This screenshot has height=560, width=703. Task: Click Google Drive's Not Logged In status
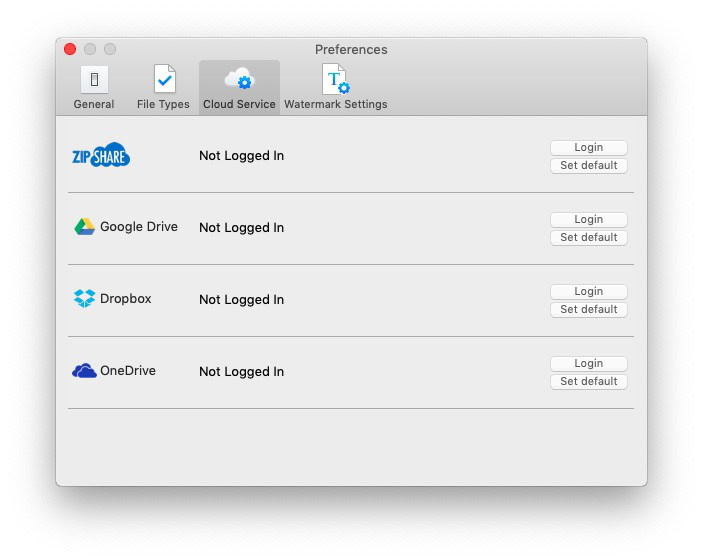click(x=242, y=228)
